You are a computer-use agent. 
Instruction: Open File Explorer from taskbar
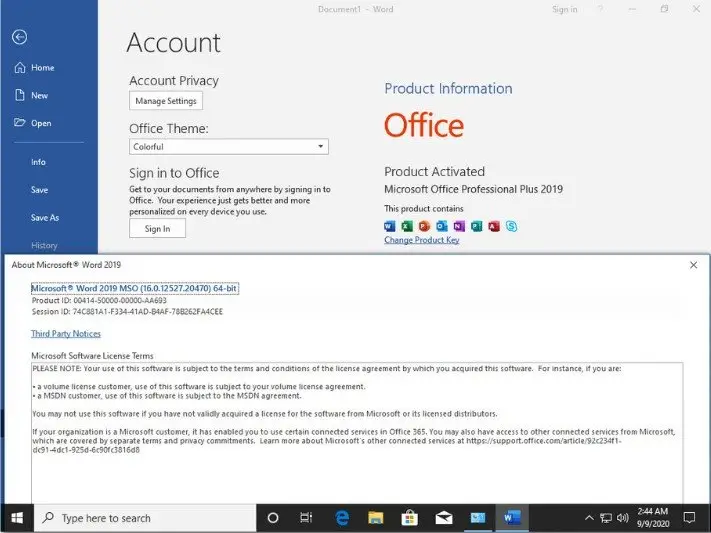pos(376,518)
